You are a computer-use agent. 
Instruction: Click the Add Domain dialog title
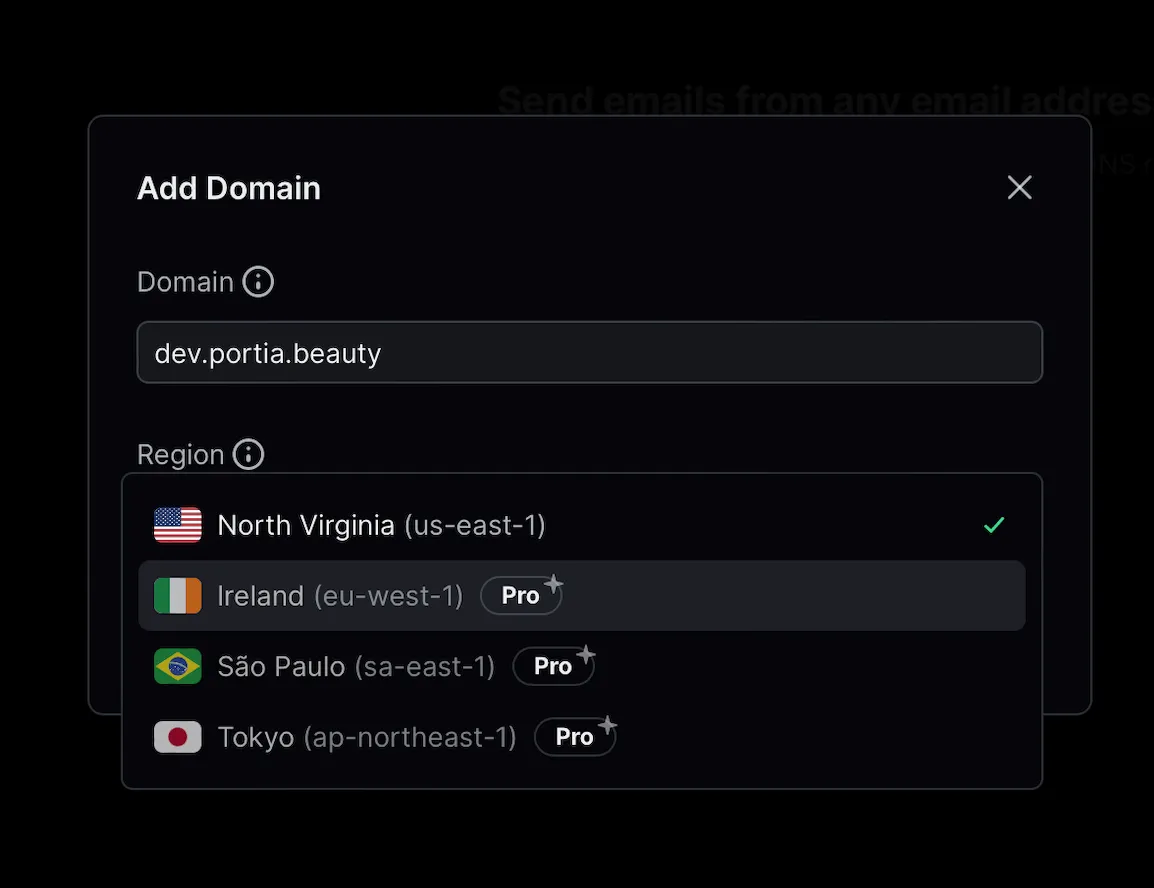pos(228,187)
